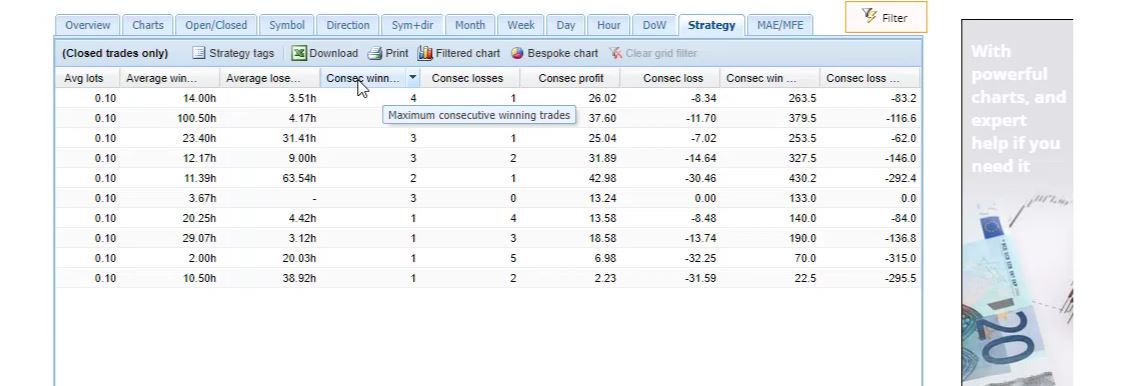1148x386 pixels.
Task: Open the MAE/MFE tab
Action: [780, 25]
